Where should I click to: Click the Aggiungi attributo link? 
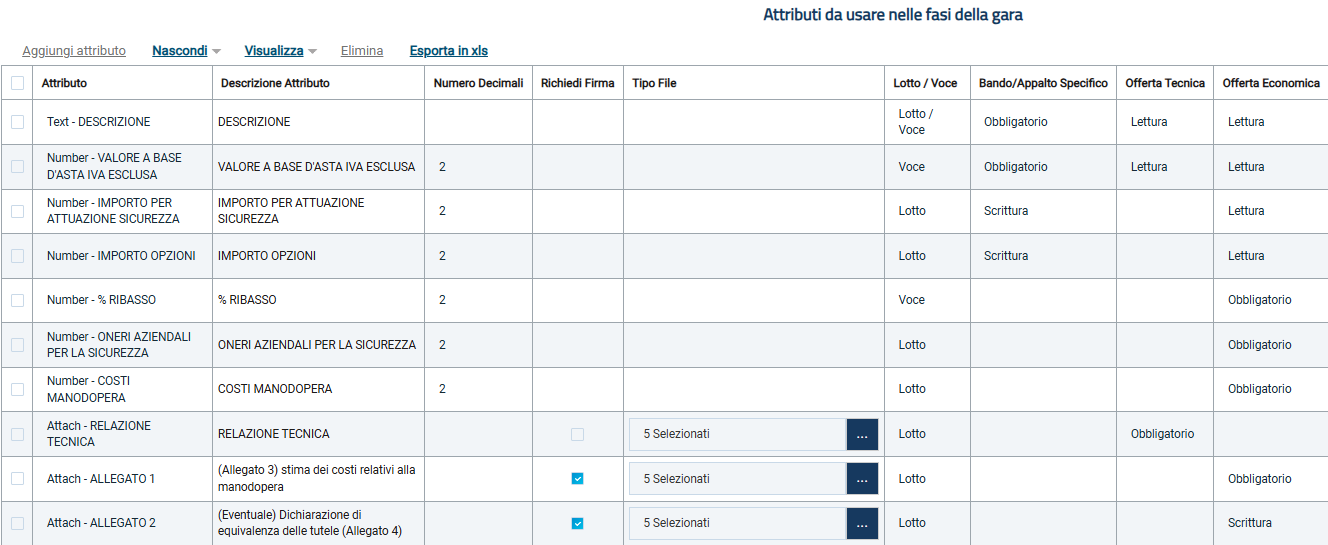[74, 51]
